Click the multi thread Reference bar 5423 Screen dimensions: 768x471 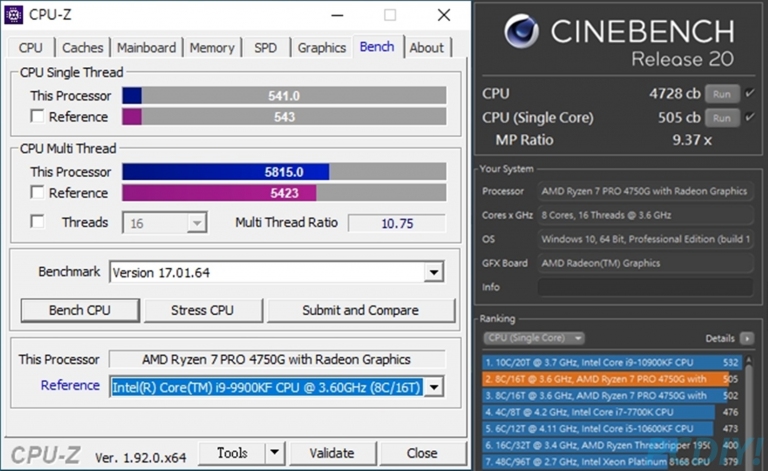point(284,193)
